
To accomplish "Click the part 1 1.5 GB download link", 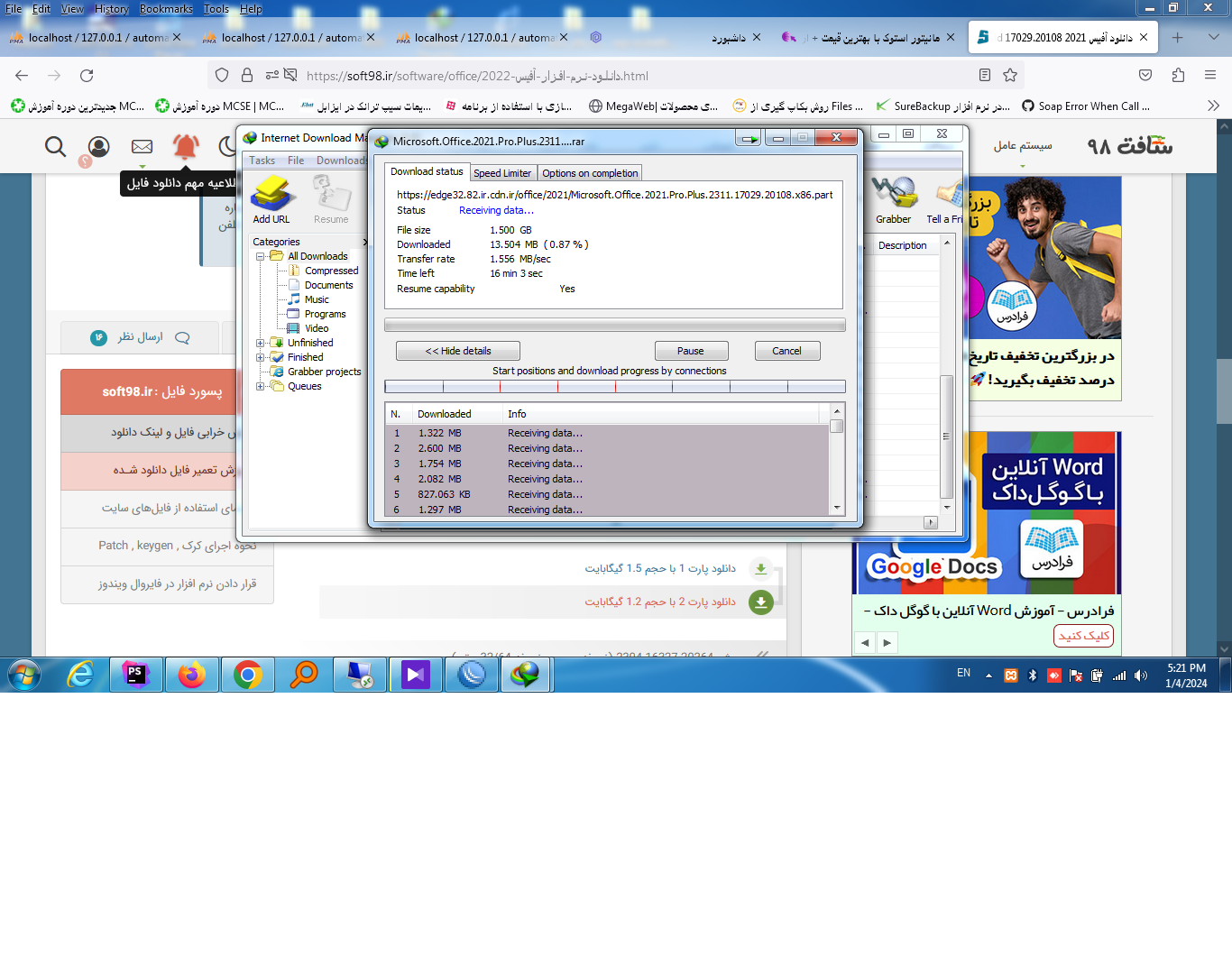I will coord(660,569).
